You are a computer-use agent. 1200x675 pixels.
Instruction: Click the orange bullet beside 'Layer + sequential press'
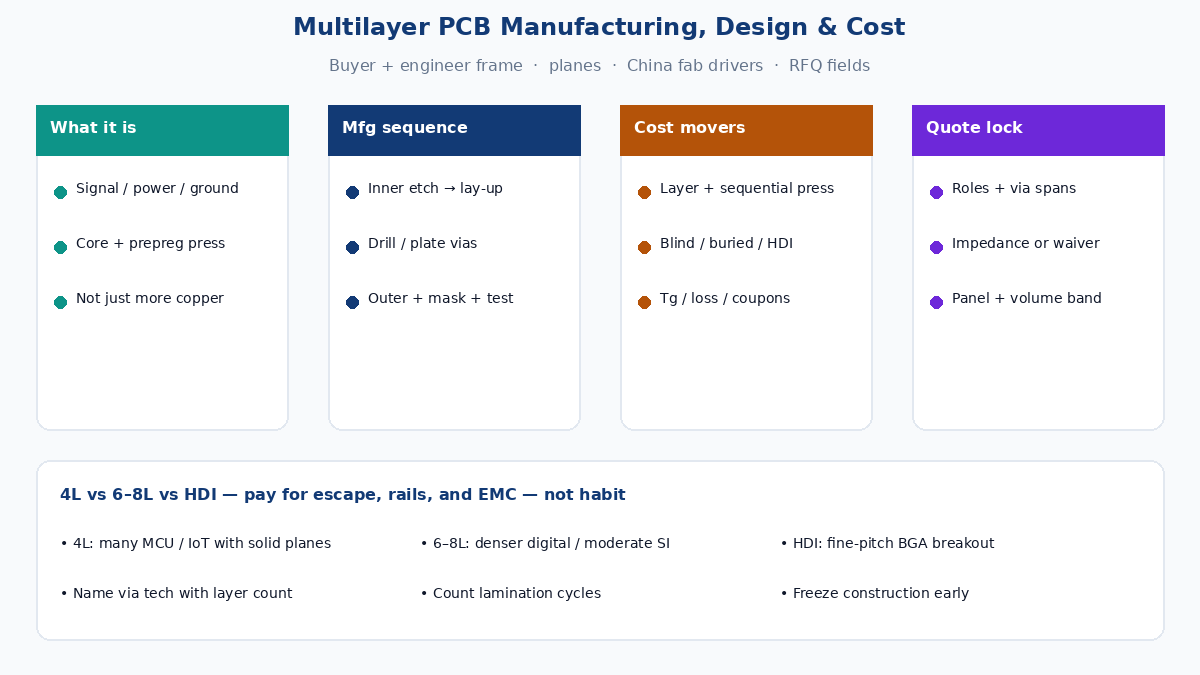(x=644, y=192)
